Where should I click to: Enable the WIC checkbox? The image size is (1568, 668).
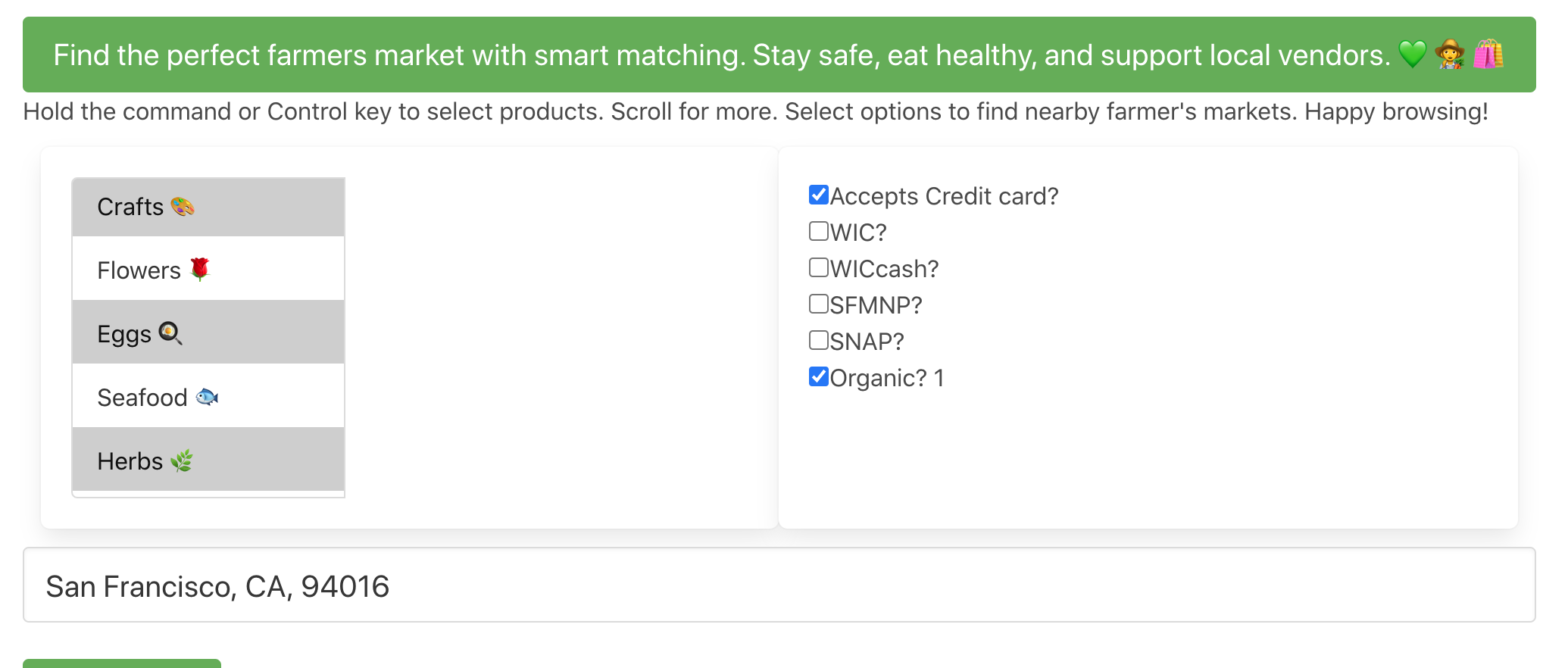pyautogui.click(x=819, y=231)
